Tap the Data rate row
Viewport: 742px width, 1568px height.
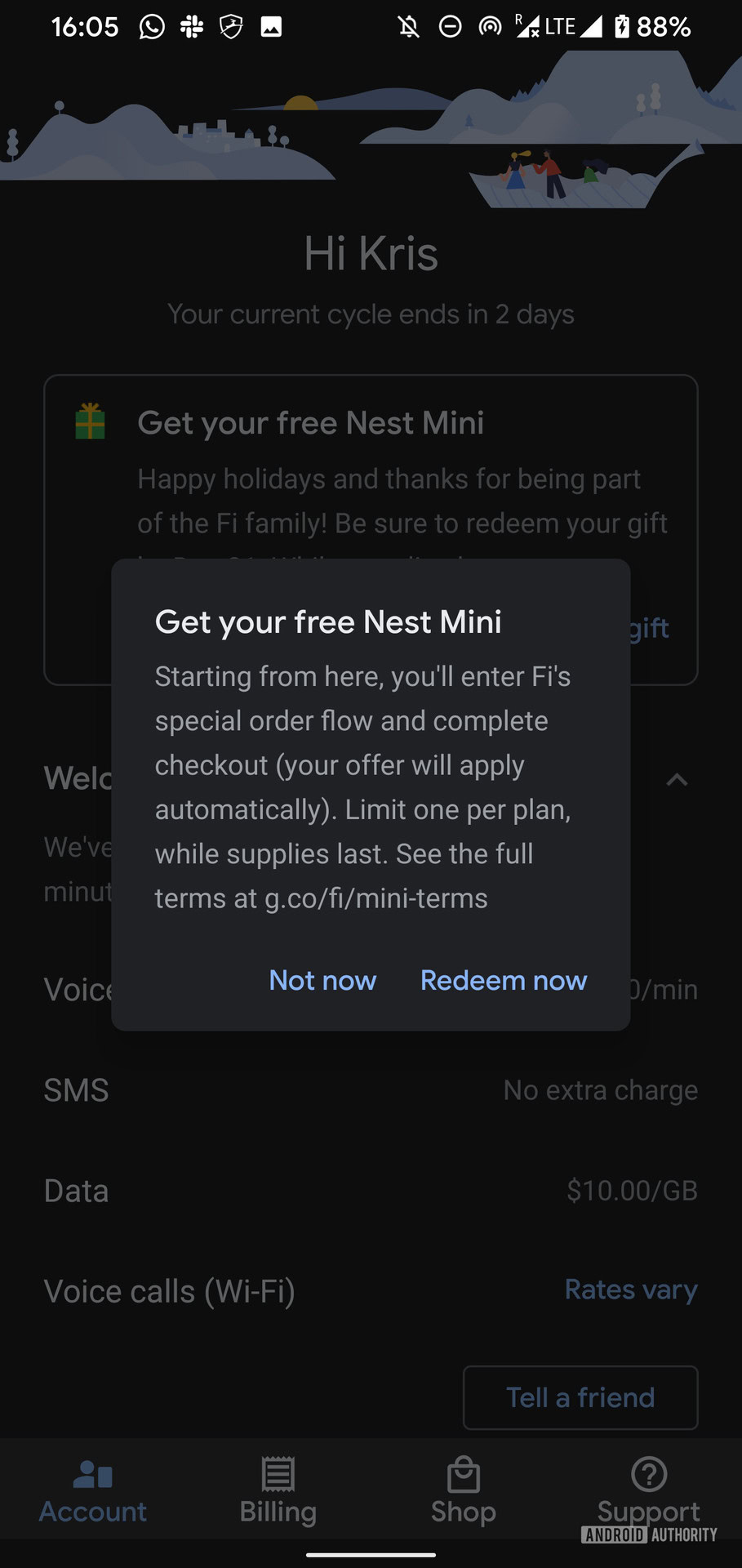coord(371,1191)
